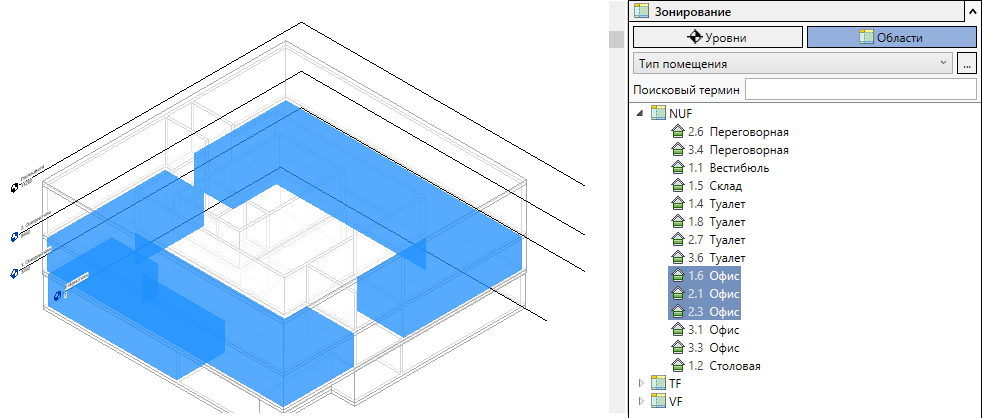
Task: Expand the TF tree group
Action: coord(640,382)
